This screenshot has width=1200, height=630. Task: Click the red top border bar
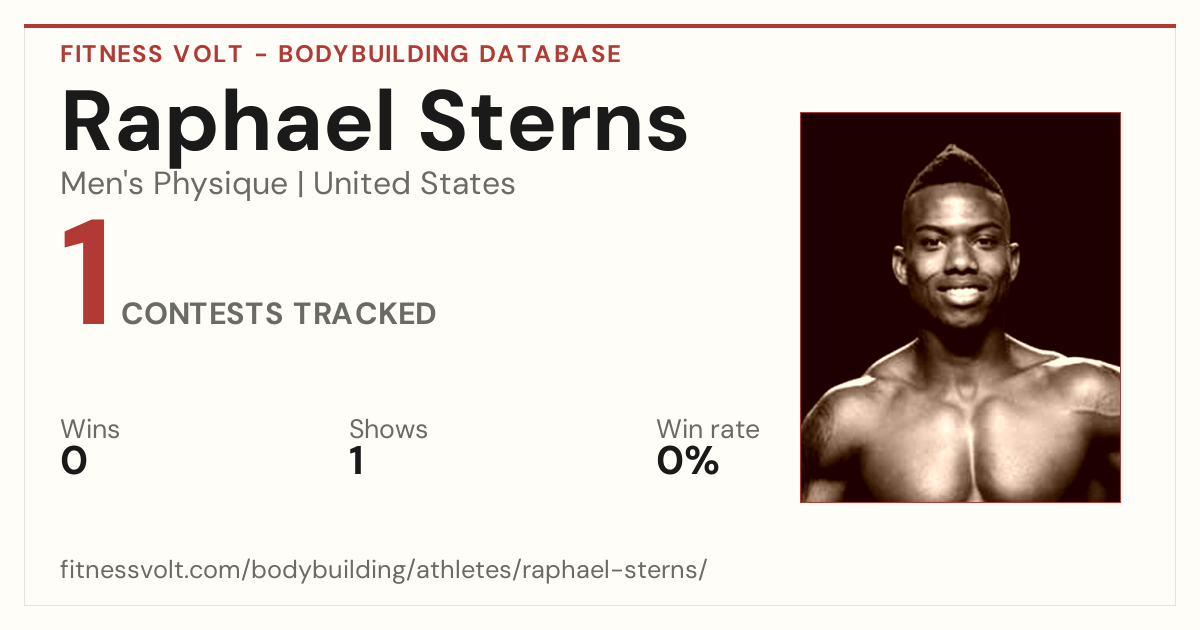pyautogui.click(x=600, y=26)
